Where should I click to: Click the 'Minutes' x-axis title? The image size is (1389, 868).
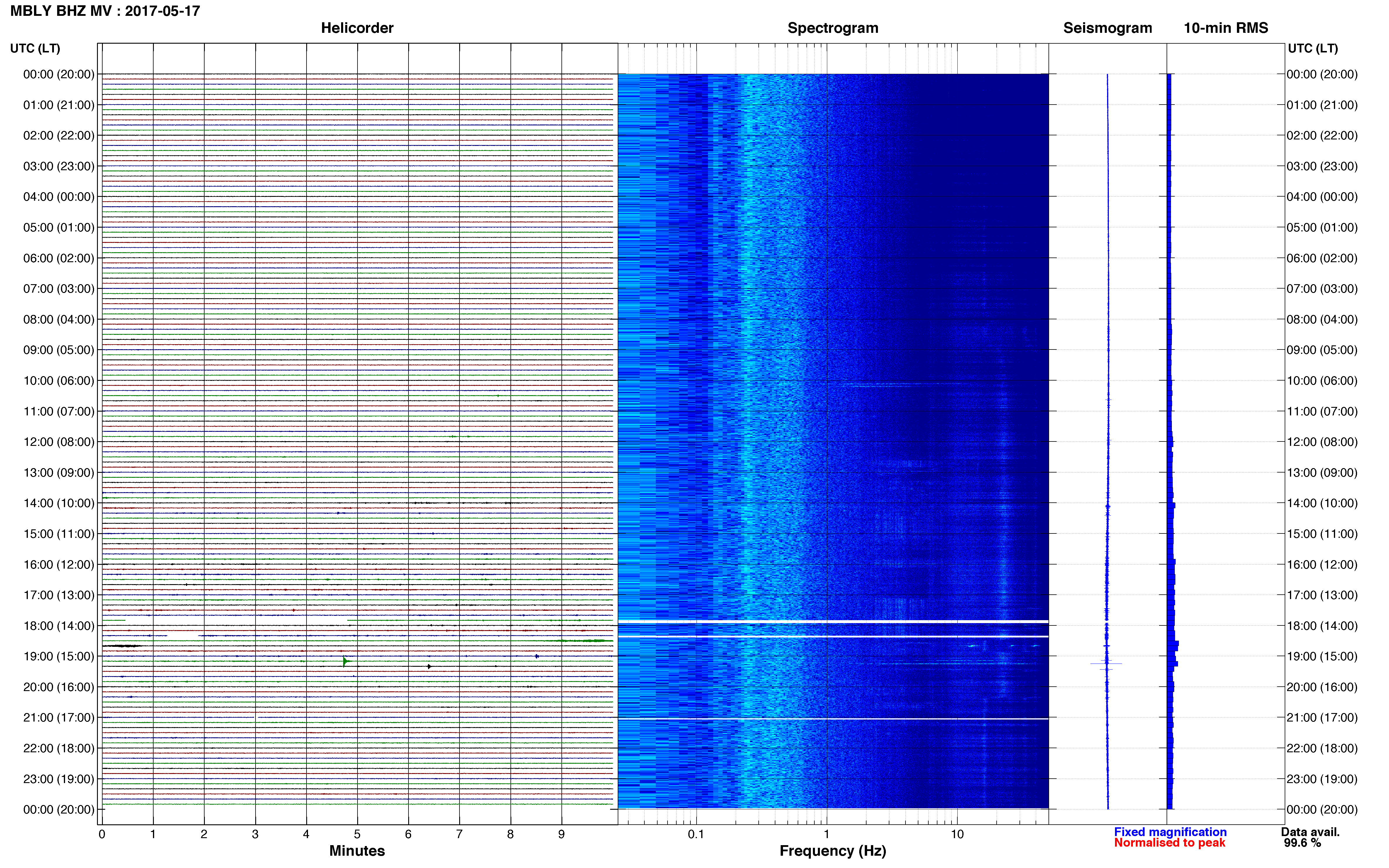tap(357, 851)
